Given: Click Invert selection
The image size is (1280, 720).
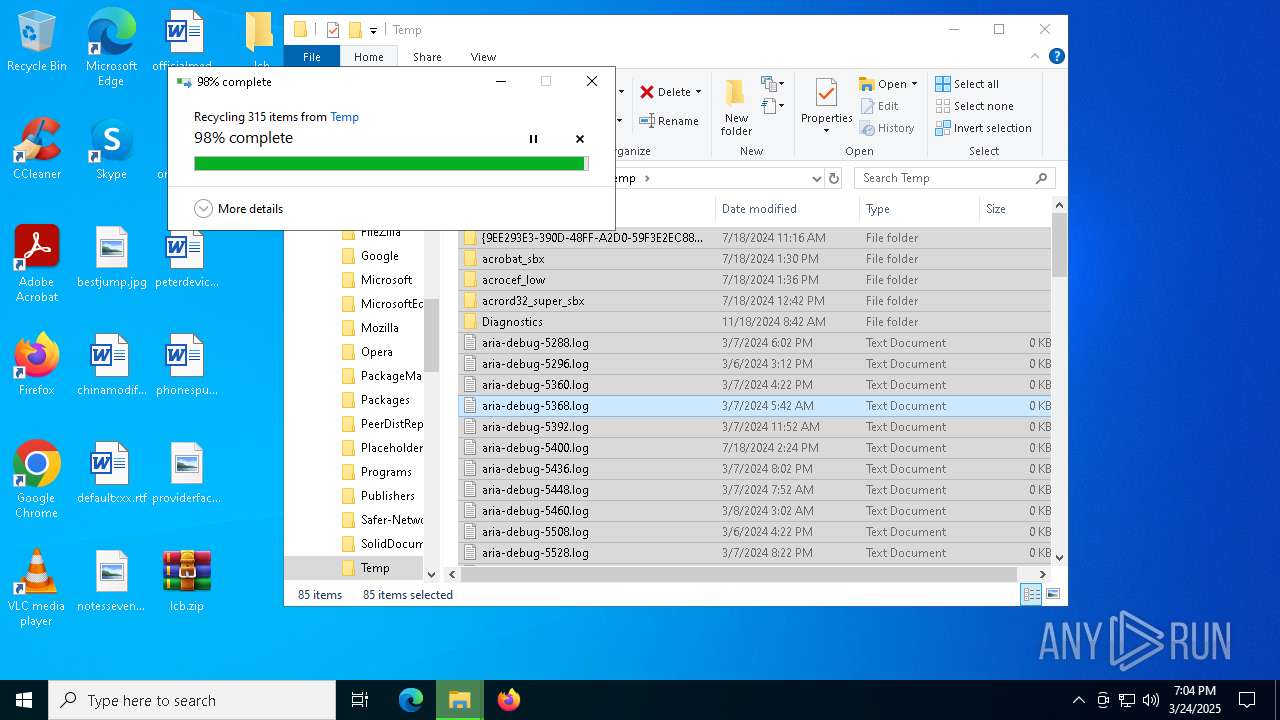Looking at the screenshot, I should 983,128.
